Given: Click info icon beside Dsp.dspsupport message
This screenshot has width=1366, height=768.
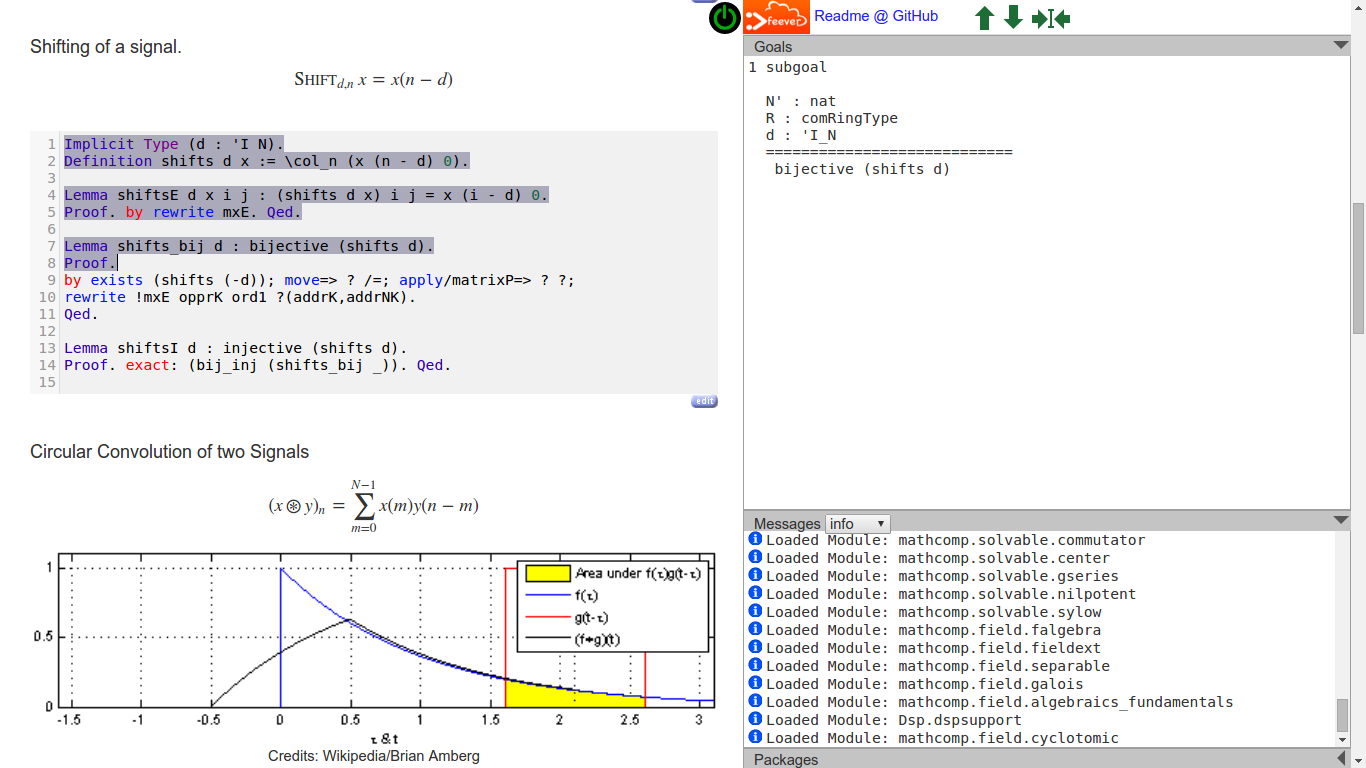Looking at the screenshot, I should tap(756, 720).
